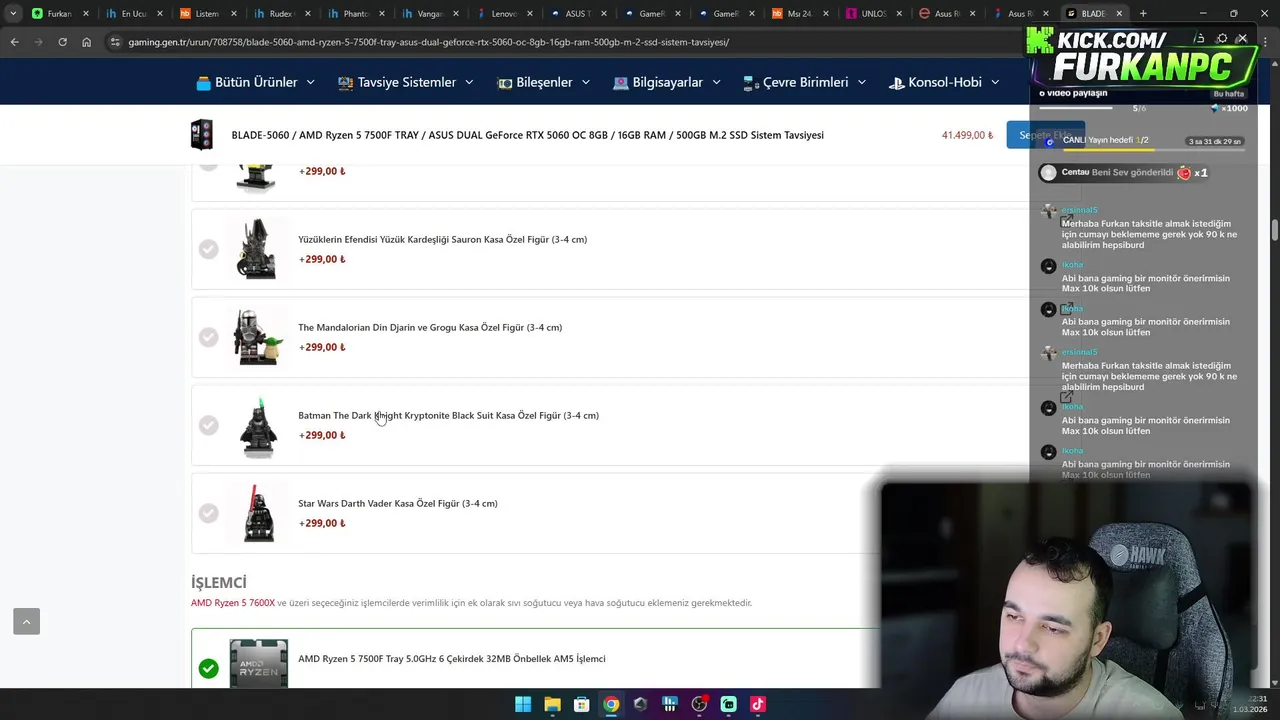The width and height of the screenshot is (1280, 720).
Task: Click the +299,00 ₺ price under Darth Vader
Action: [322, 524]
